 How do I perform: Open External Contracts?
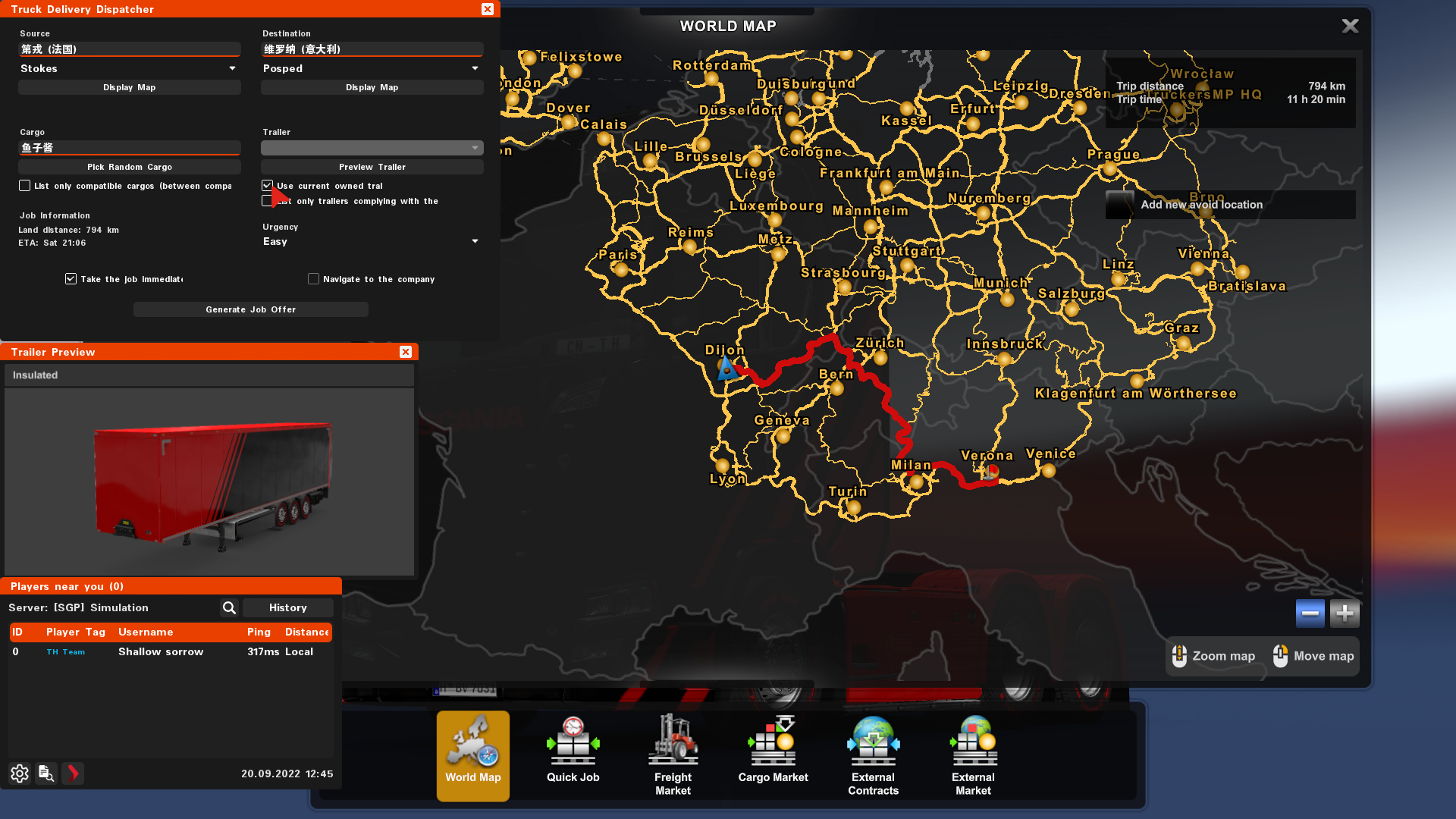(x=874, y=755)
